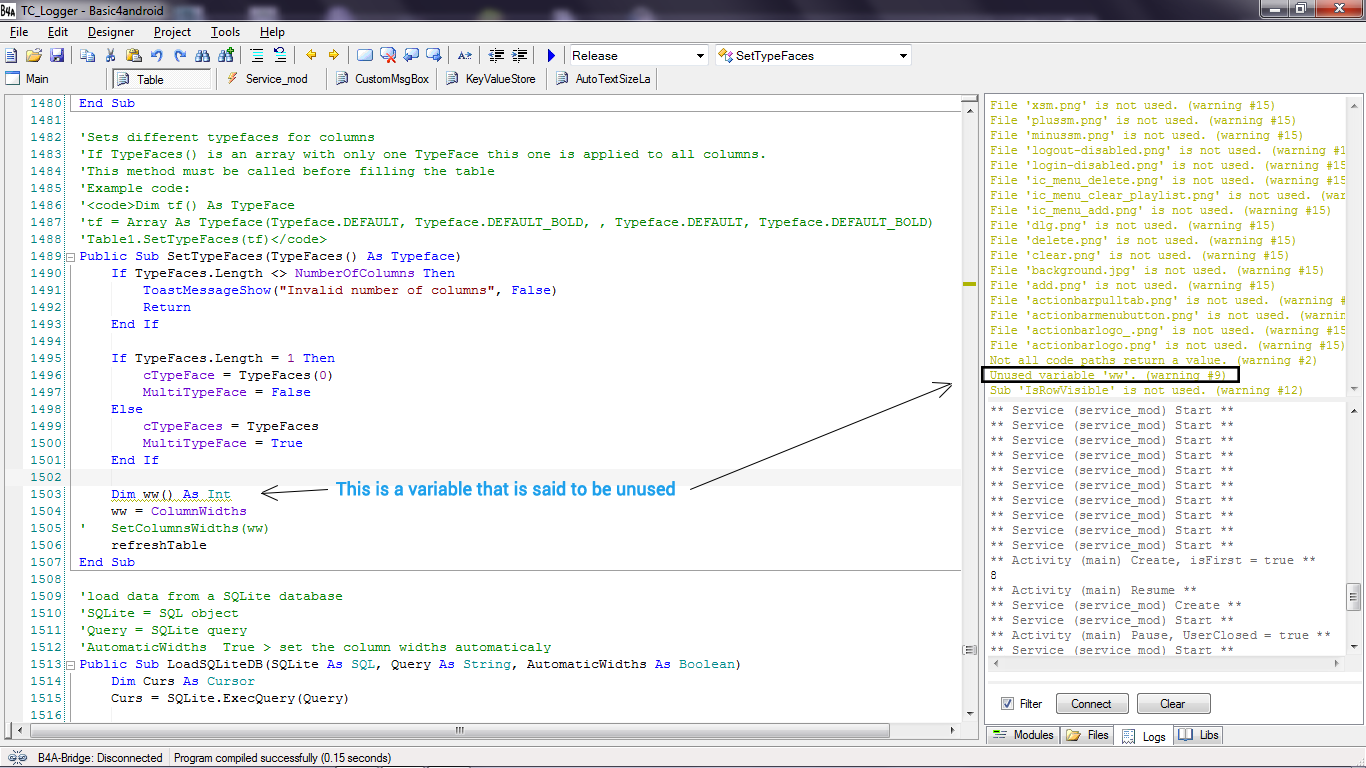This screenshot has height=768, width=1366.
Task: Click the Save file toolbar icon
Action: click(x=57, y=56)
